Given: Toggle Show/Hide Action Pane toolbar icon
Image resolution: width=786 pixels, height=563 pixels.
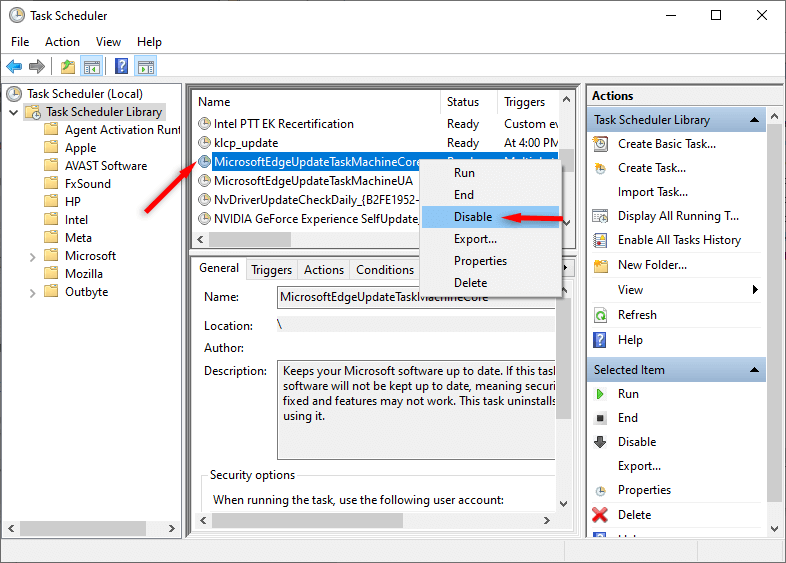Looking at the screenshot, I should pos(146,66).
